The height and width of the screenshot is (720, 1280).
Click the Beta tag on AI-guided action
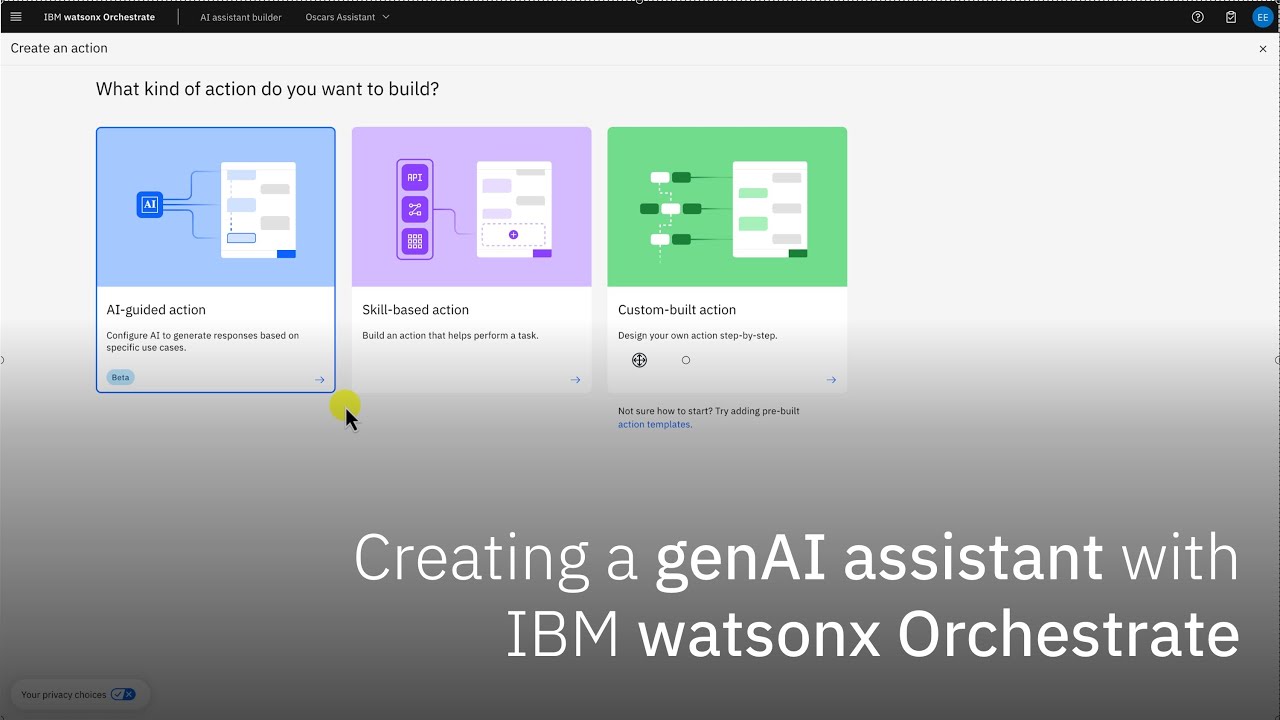tap(121, 377)
